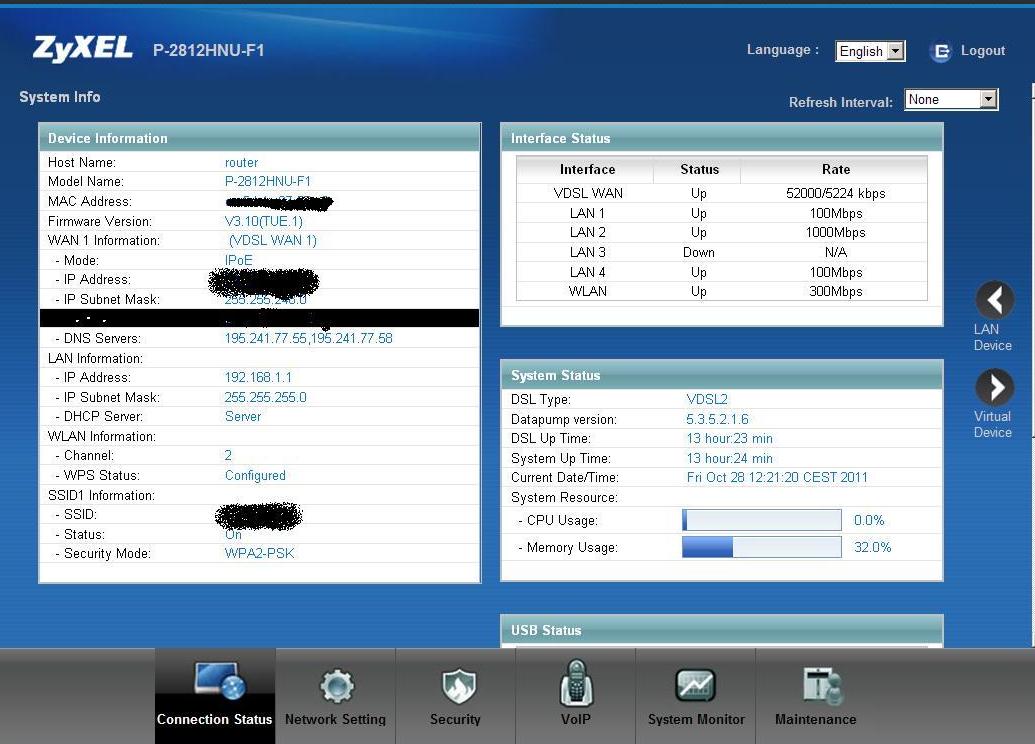Click the 'Rate' column header

pyautogui.click(x=836, y=169)
